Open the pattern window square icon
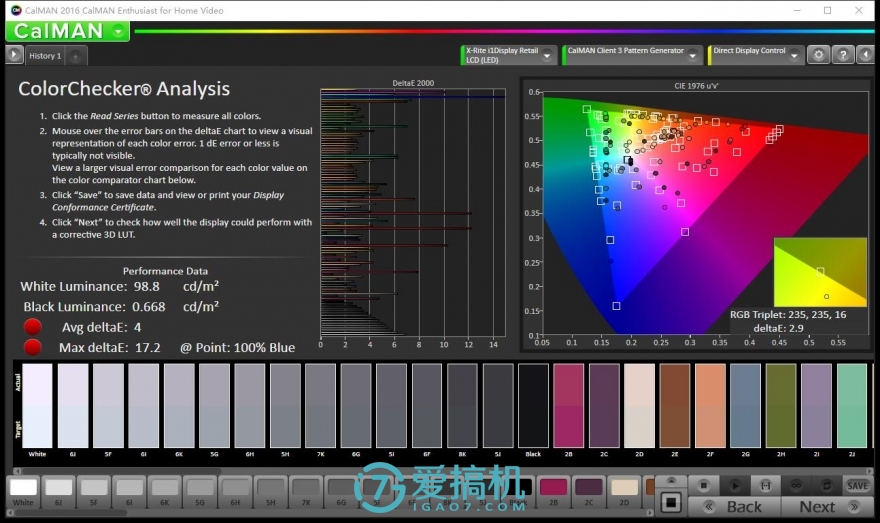880x523 pixels. point(671,502)
